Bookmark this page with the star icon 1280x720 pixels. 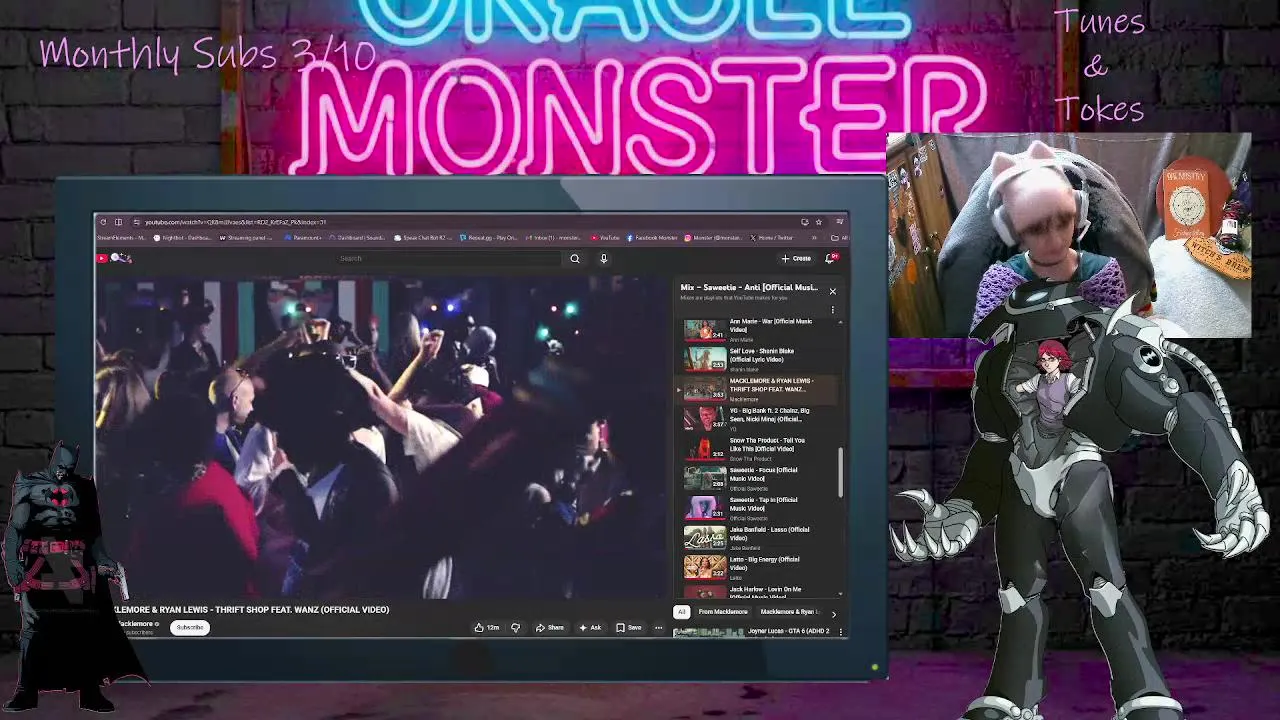click(x=819, y=222)
